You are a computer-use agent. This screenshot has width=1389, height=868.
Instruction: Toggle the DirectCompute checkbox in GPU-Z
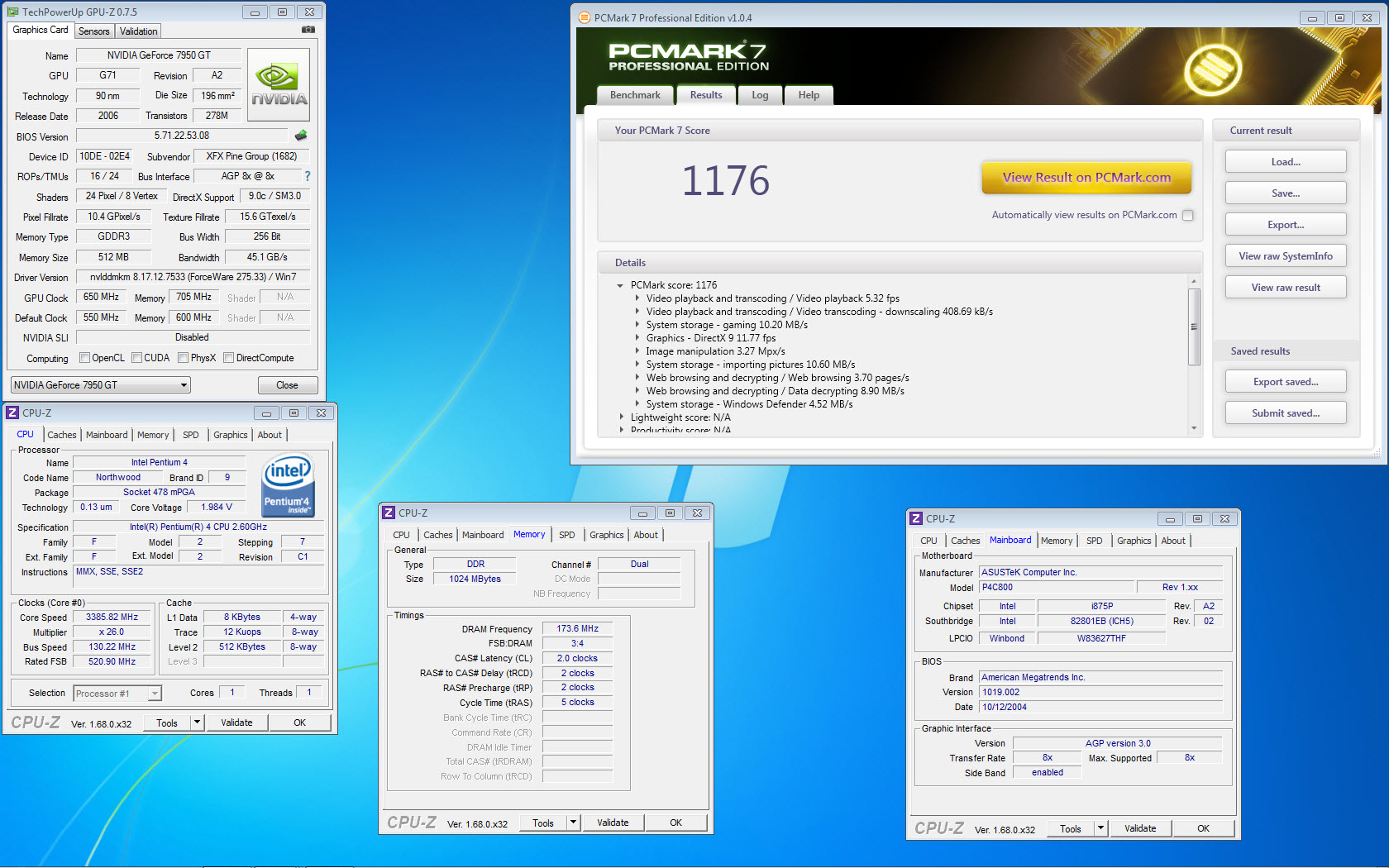[x=228, y=358]
